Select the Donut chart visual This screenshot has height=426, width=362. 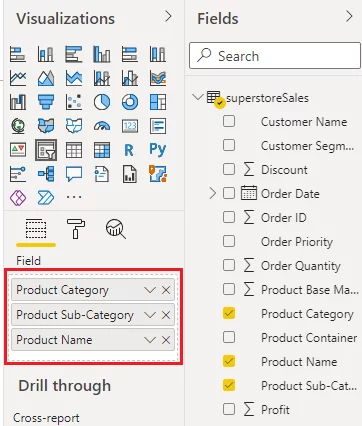(x=130, y=102)
